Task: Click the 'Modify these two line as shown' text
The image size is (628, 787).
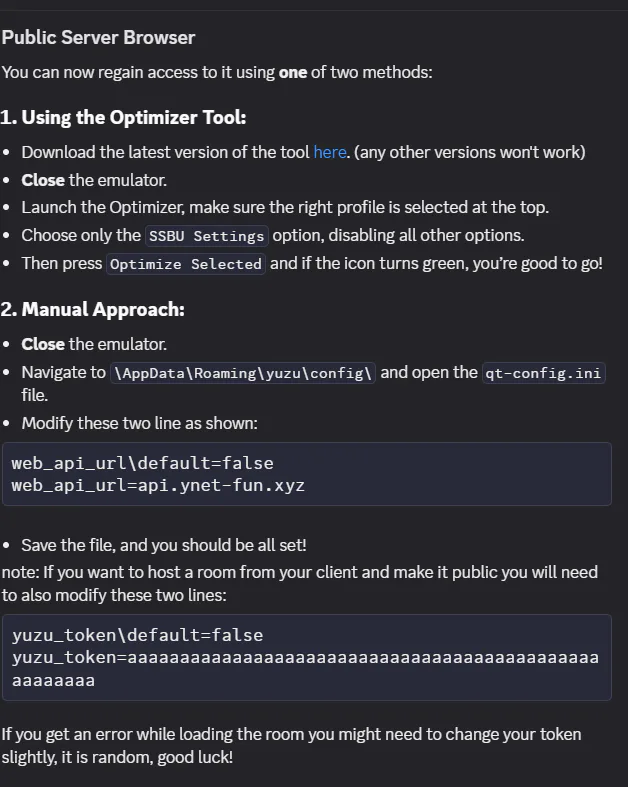Action: click(140, 423)
